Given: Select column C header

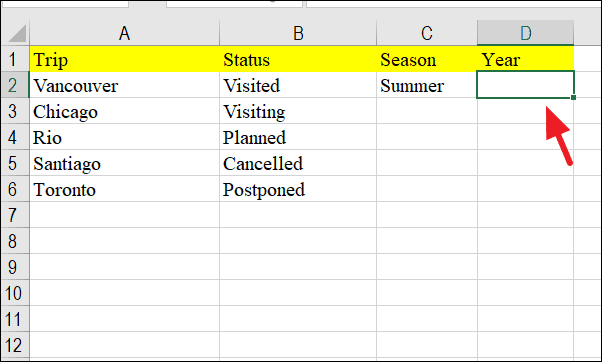Looking at the screenshot, I should [x=427, y=33].
